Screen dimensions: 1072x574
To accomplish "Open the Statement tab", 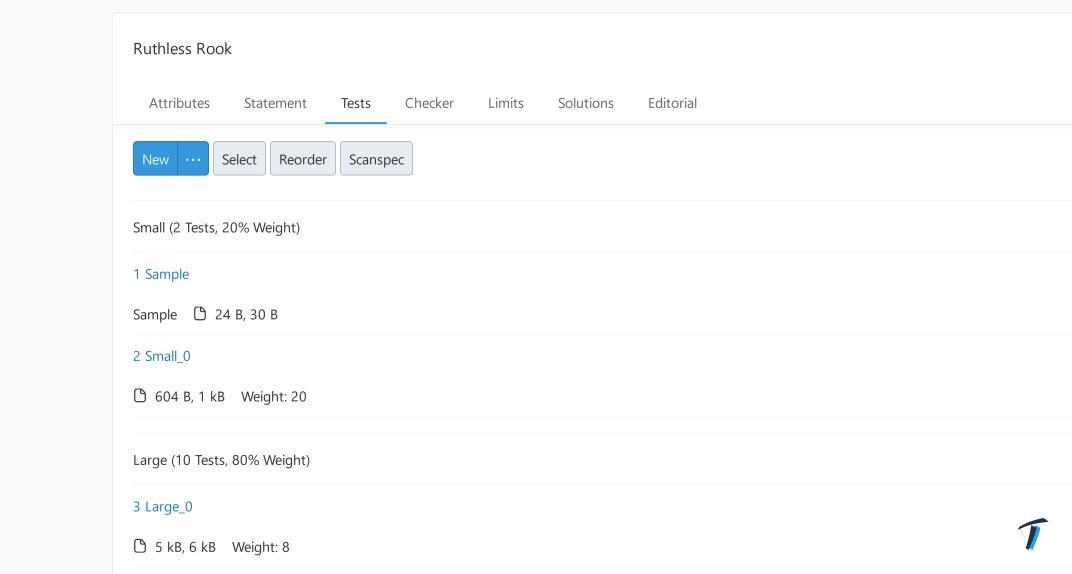I will 275,103.
